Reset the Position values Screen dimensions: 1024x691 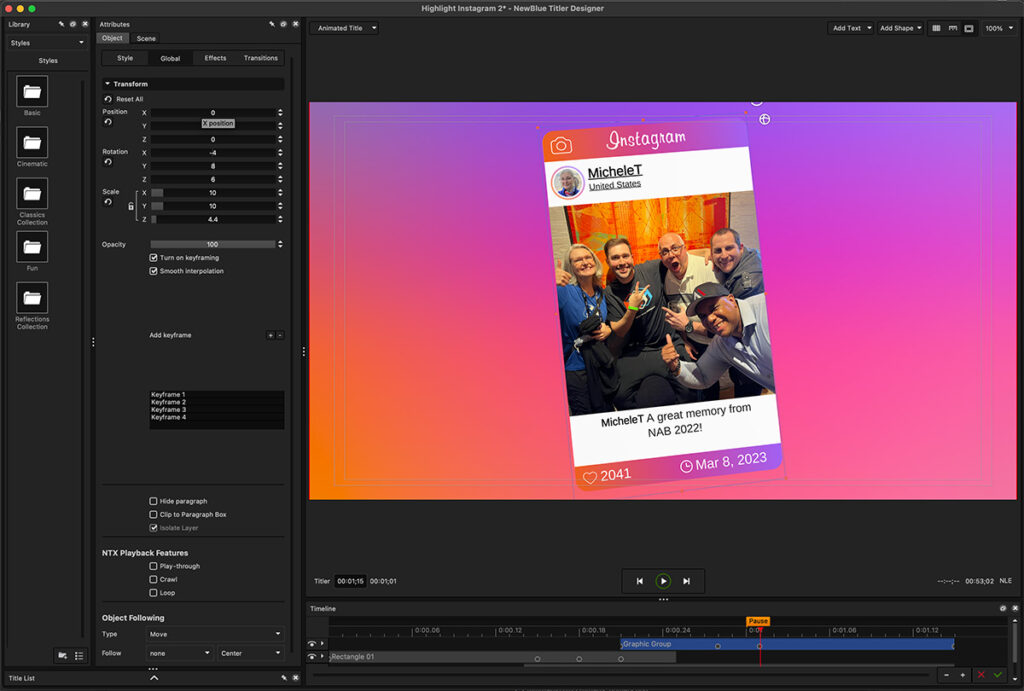point(108,122)
